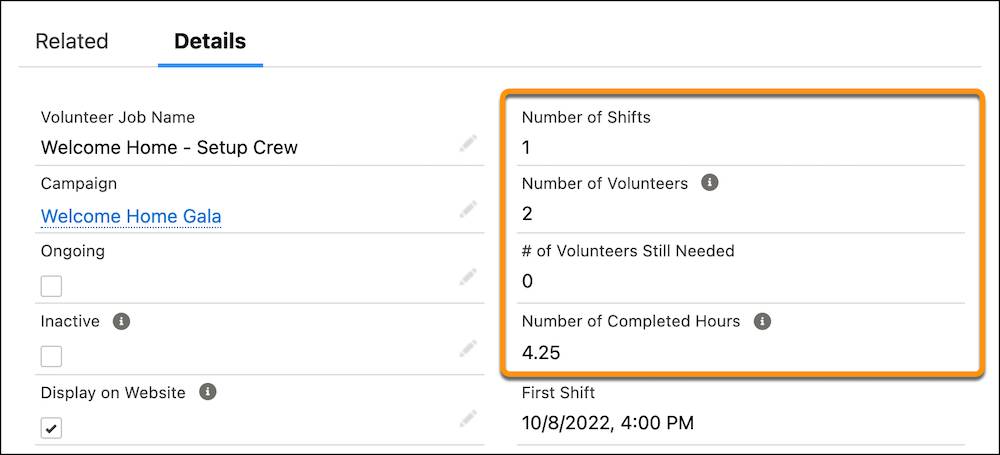The height and width of the screenshot is (455, 1000).
Task: Edit Volunteer Job Name with pencil icon
Action: tap(468, 144)
